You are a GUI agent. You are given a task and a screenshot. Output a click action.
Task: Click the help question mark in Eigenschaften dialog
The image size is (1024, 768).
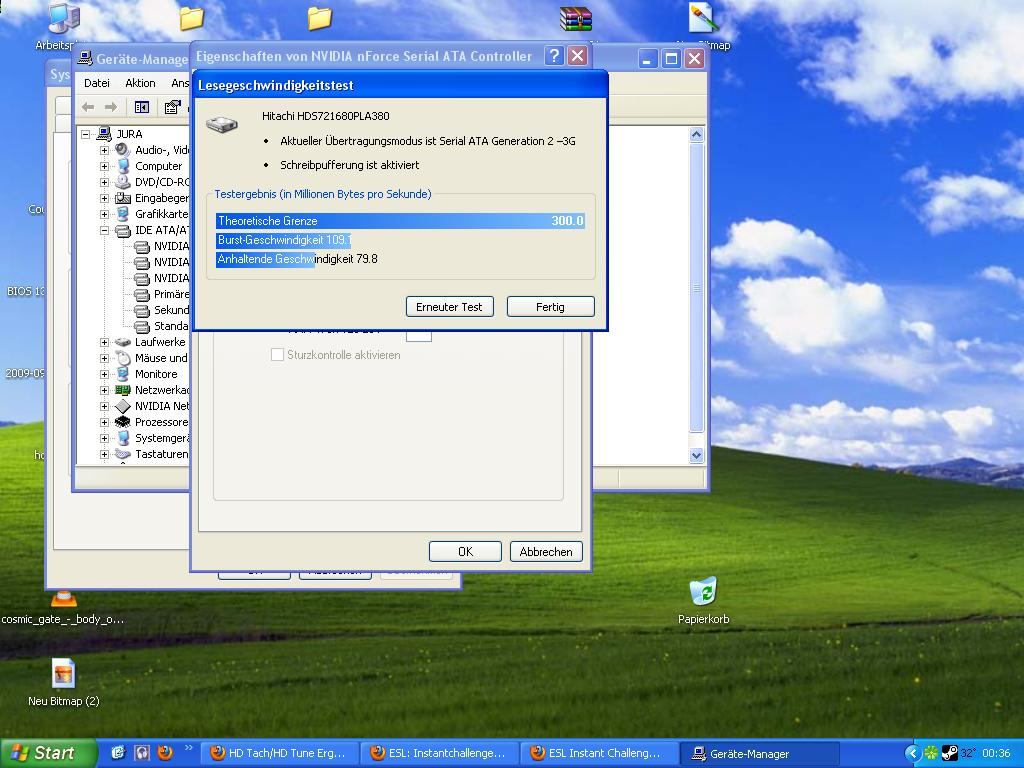pos(554,56)
